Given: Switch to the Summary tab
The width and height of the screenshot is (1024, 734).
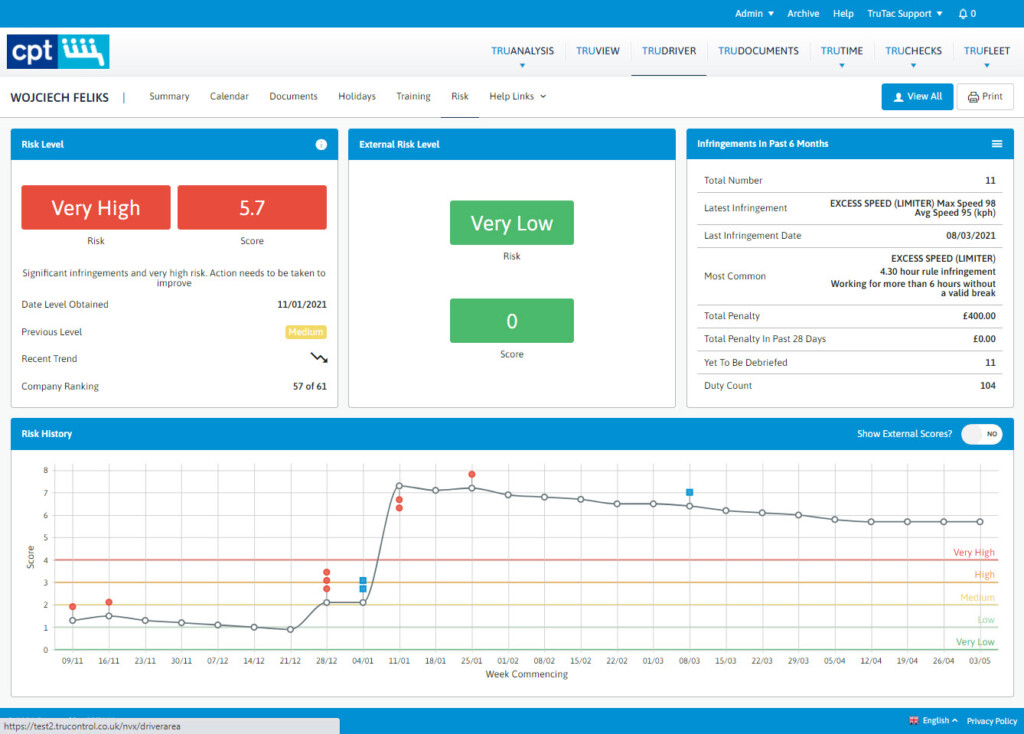Looking at the screenshot, I should (169, 96).
